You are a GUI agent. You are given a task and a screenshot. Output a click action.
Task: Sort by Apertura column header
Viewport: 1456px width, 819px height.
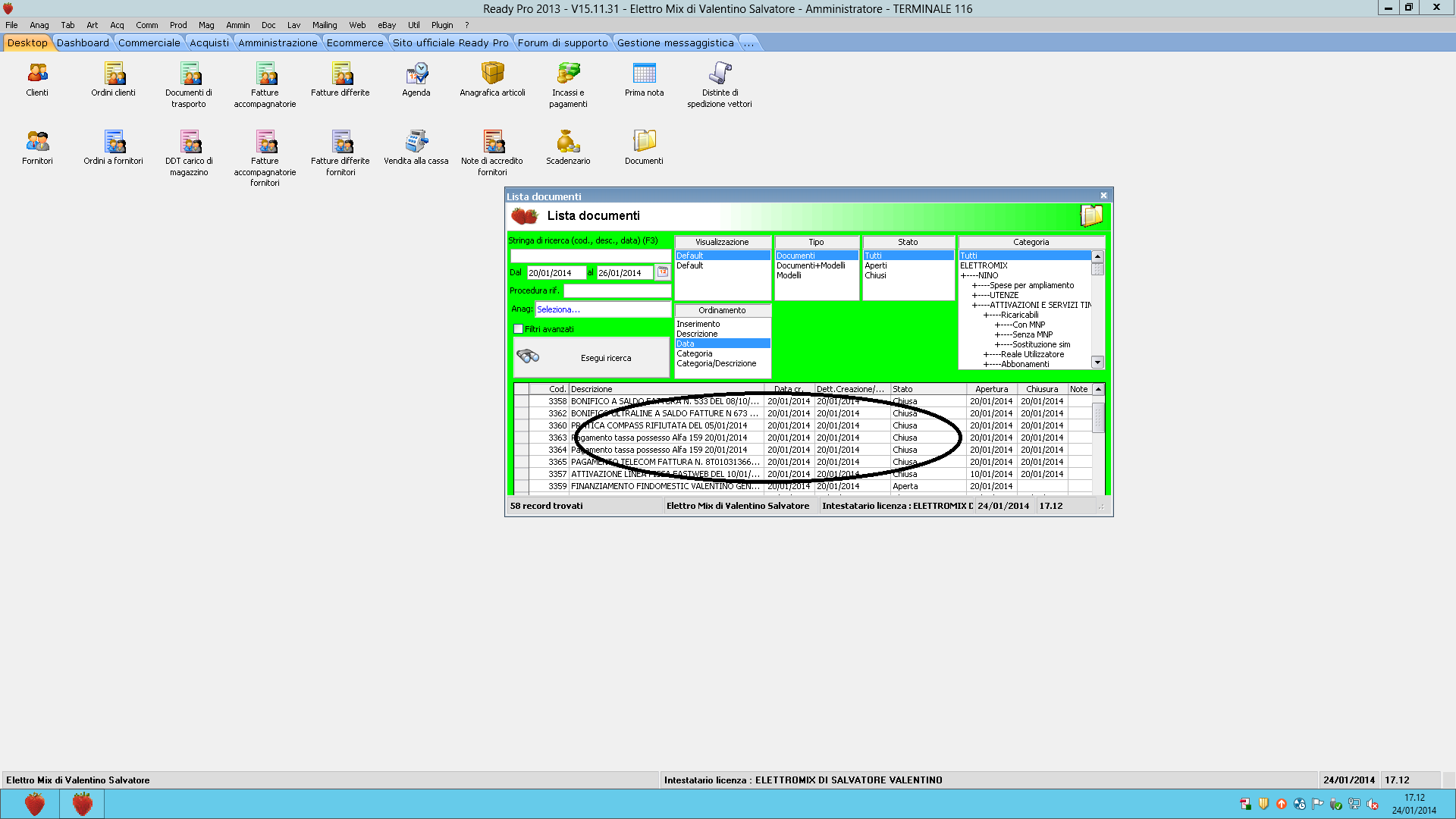[x=991, y=389]
